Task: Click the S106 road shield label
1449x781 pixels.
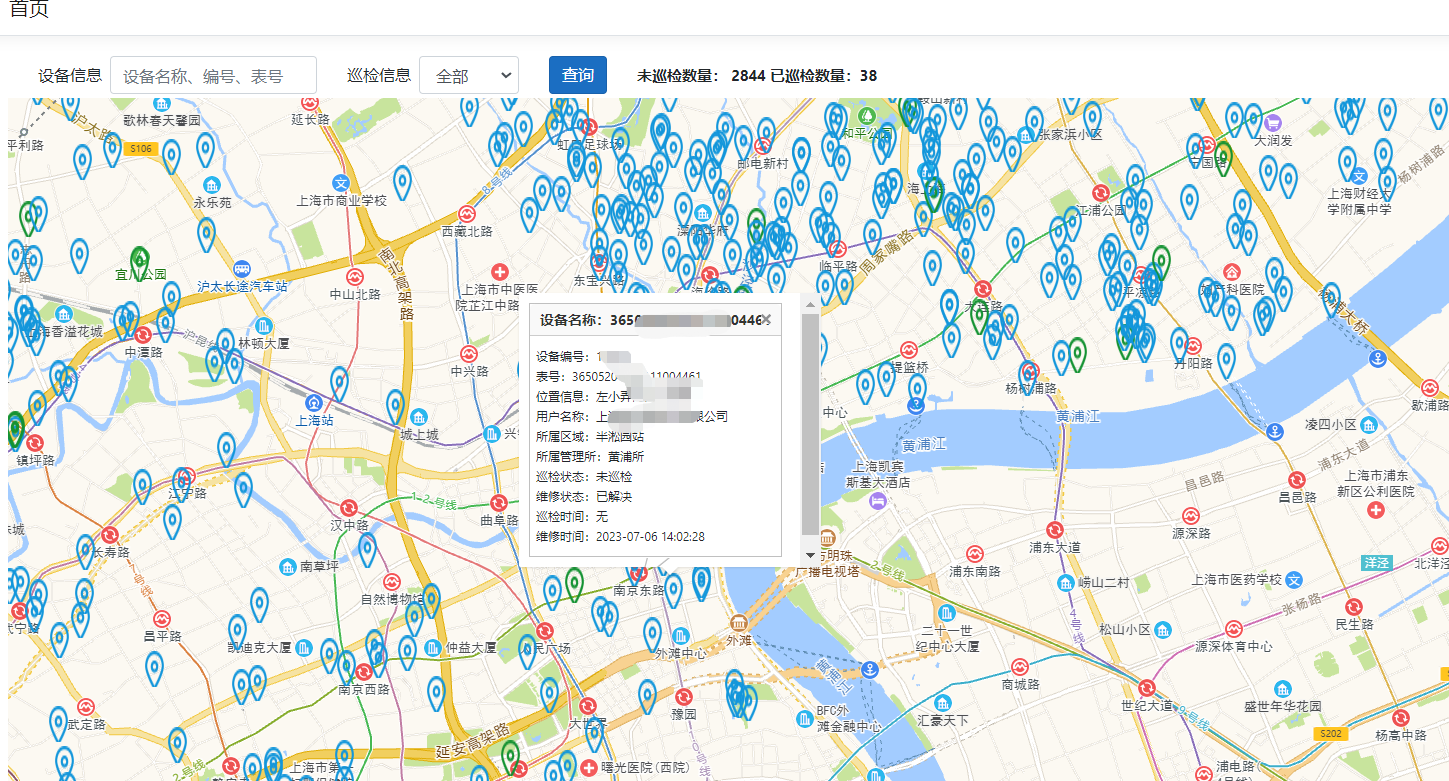Action: coord(141,148)
